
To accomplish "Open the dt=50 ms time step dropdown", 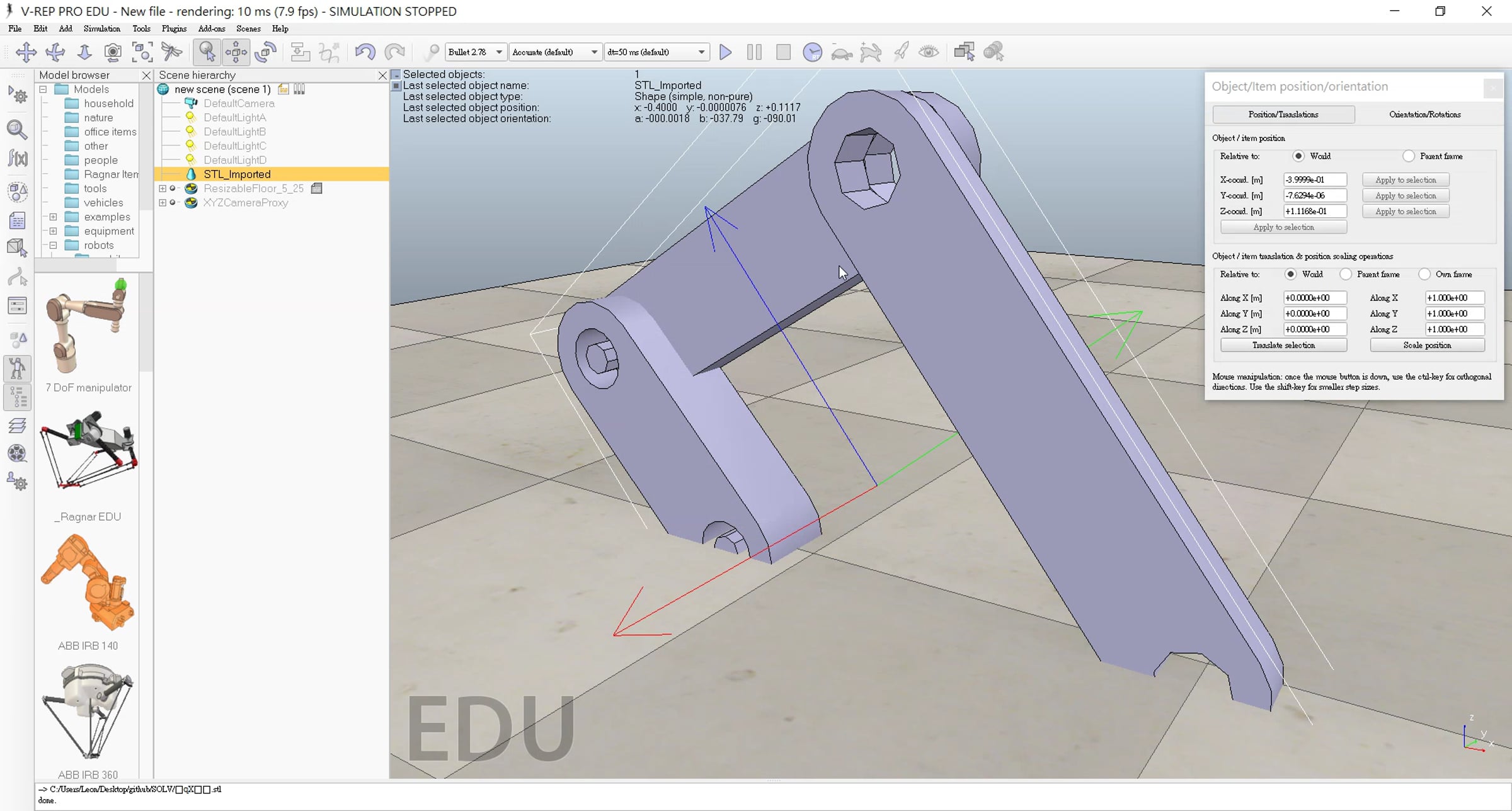I will [x=656, y=52].
